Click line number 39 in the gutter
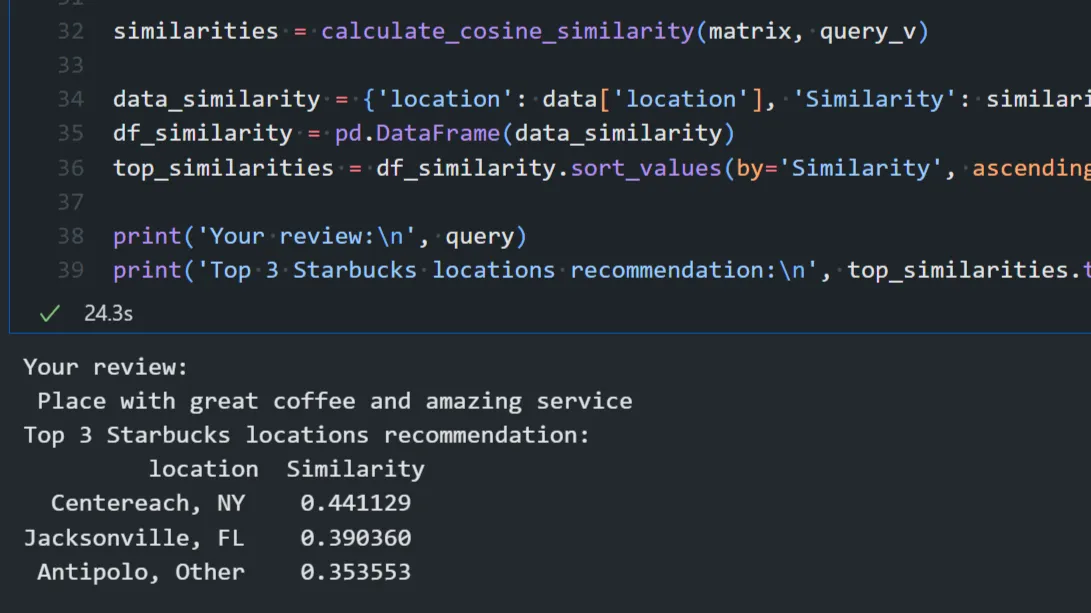 (x=70, y=270)
